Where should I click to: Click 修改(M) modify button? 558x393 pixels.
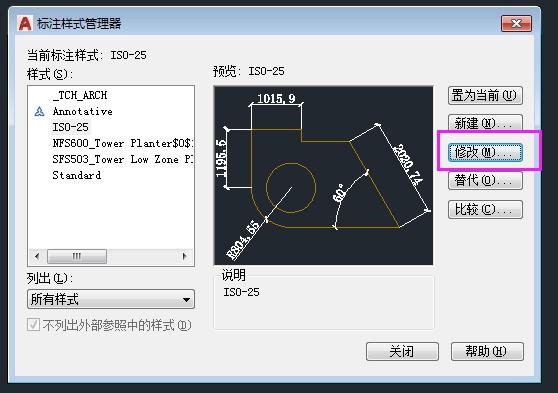[x=485, y=152]
